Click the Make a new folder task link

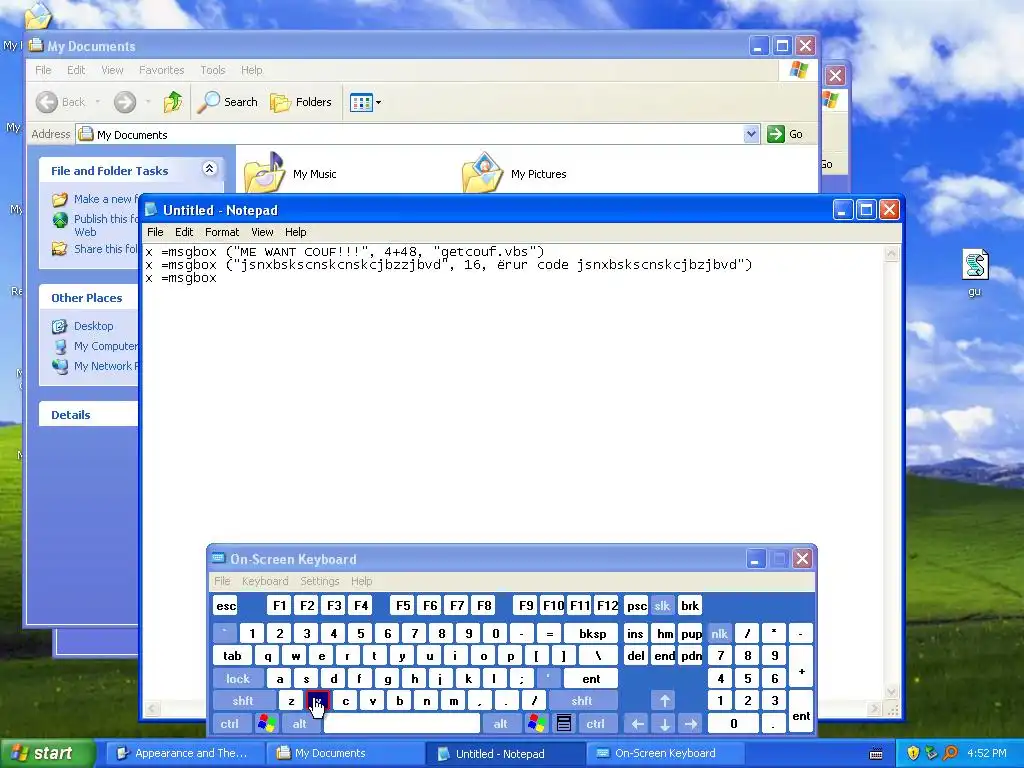[105, 199]
